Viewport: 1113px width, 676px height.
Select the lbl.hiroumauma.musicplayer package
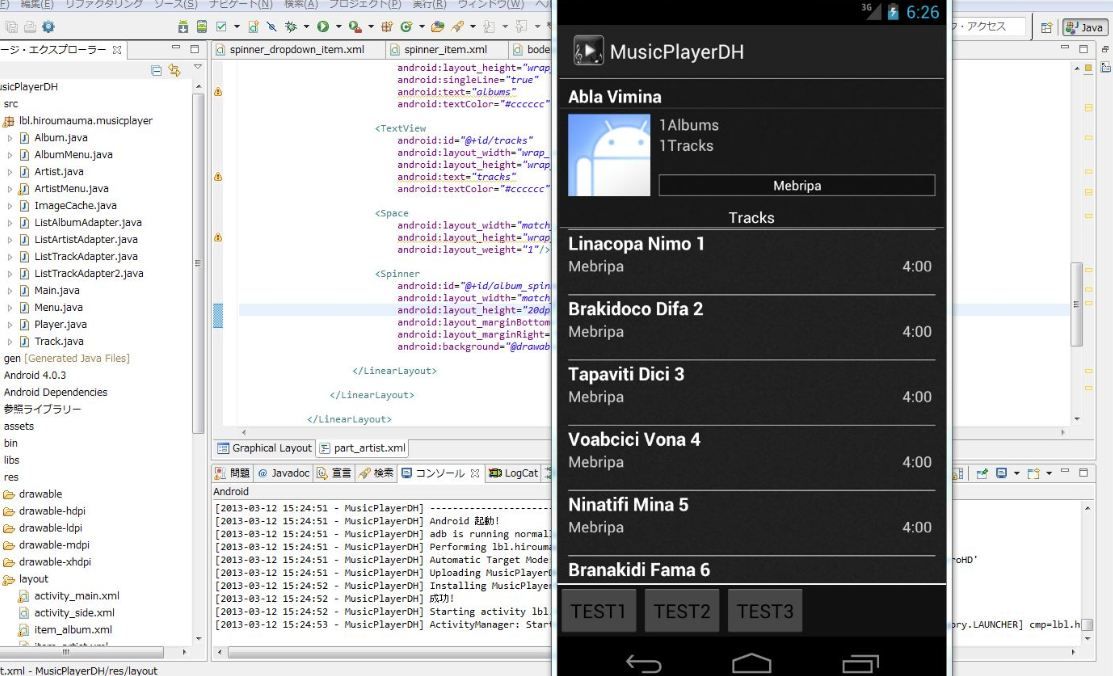(x=85, y=121)
